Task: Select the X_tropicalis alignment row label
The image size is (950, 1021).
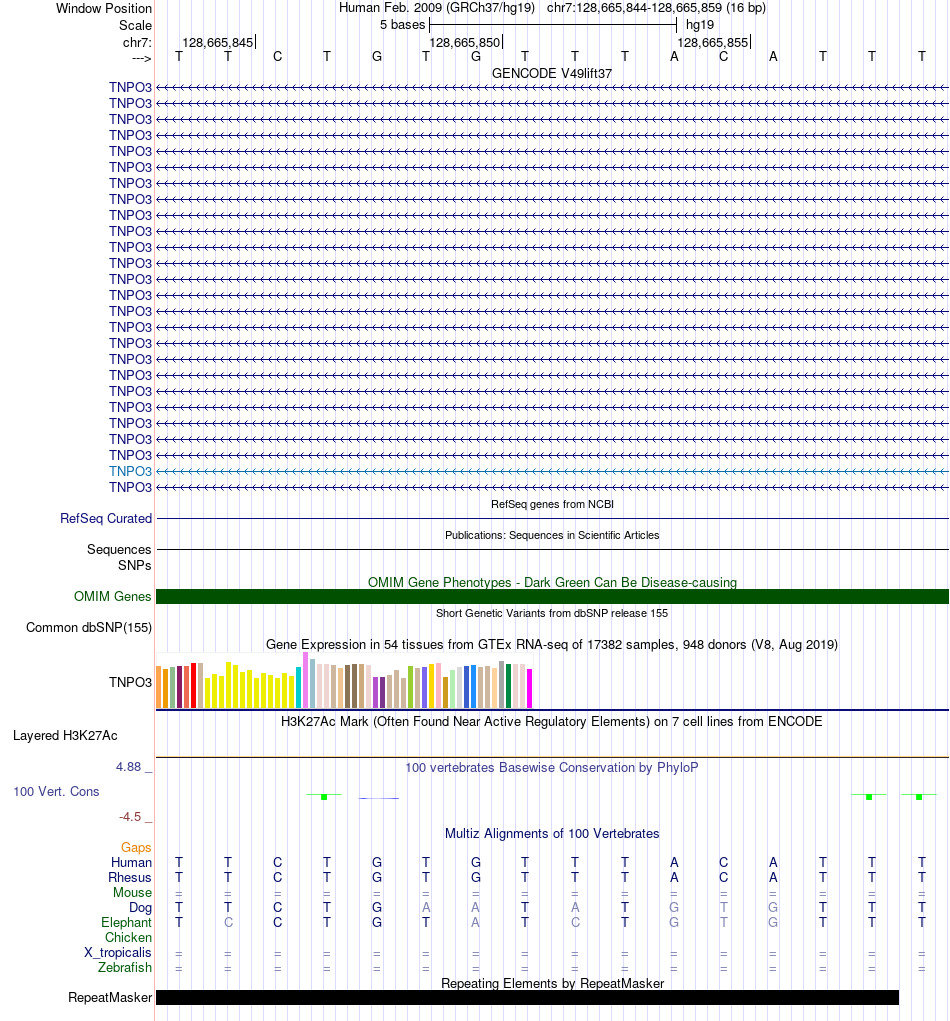Action: 118,953
